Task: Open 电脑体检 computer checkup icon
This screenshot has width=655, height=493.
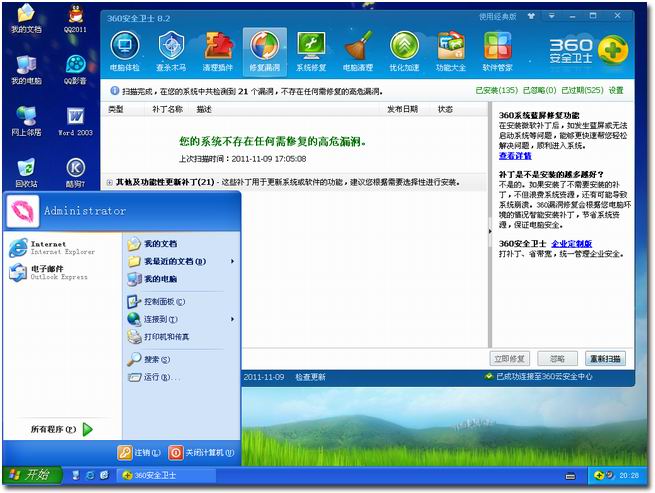Action: coord(124,51)
